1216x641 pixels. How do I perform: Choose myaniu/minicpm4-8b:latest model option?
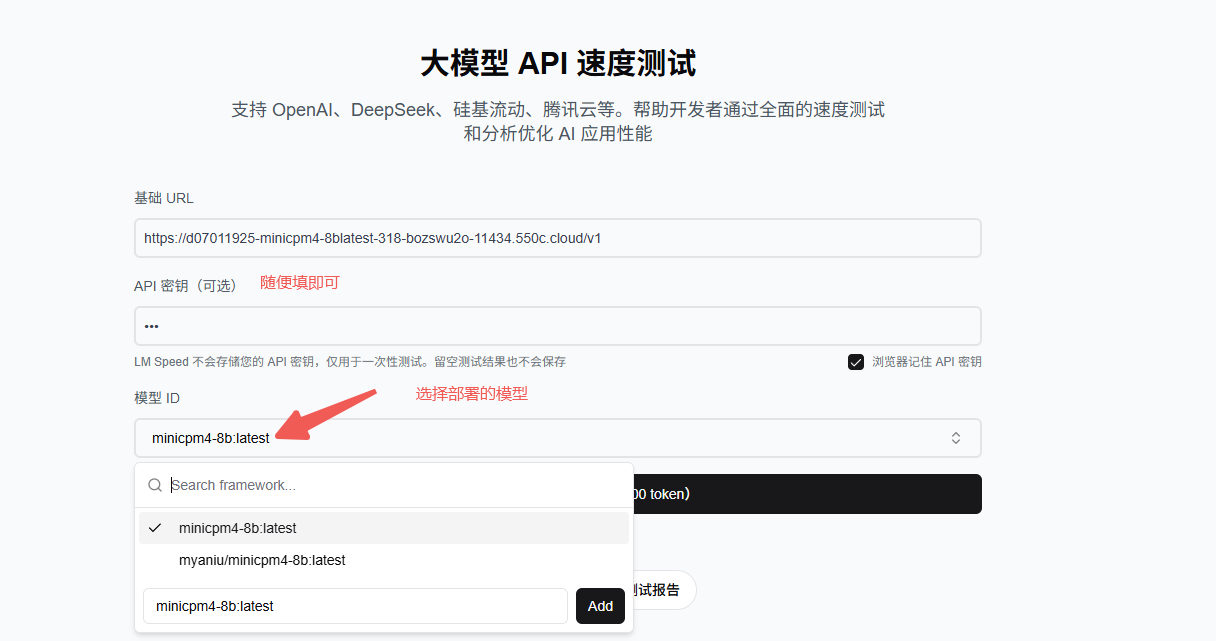coord(262,560)
